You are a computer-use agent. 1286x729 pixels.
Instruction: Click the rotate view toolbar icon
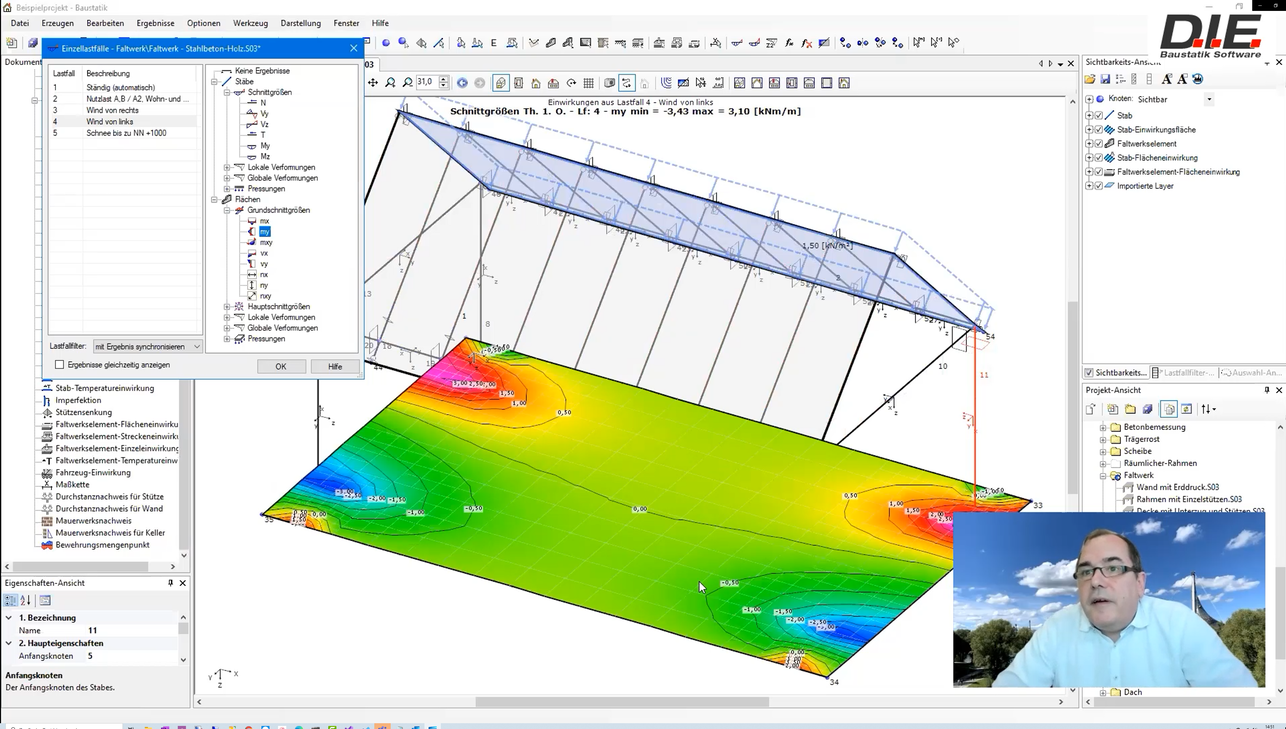tap(571, 83)
